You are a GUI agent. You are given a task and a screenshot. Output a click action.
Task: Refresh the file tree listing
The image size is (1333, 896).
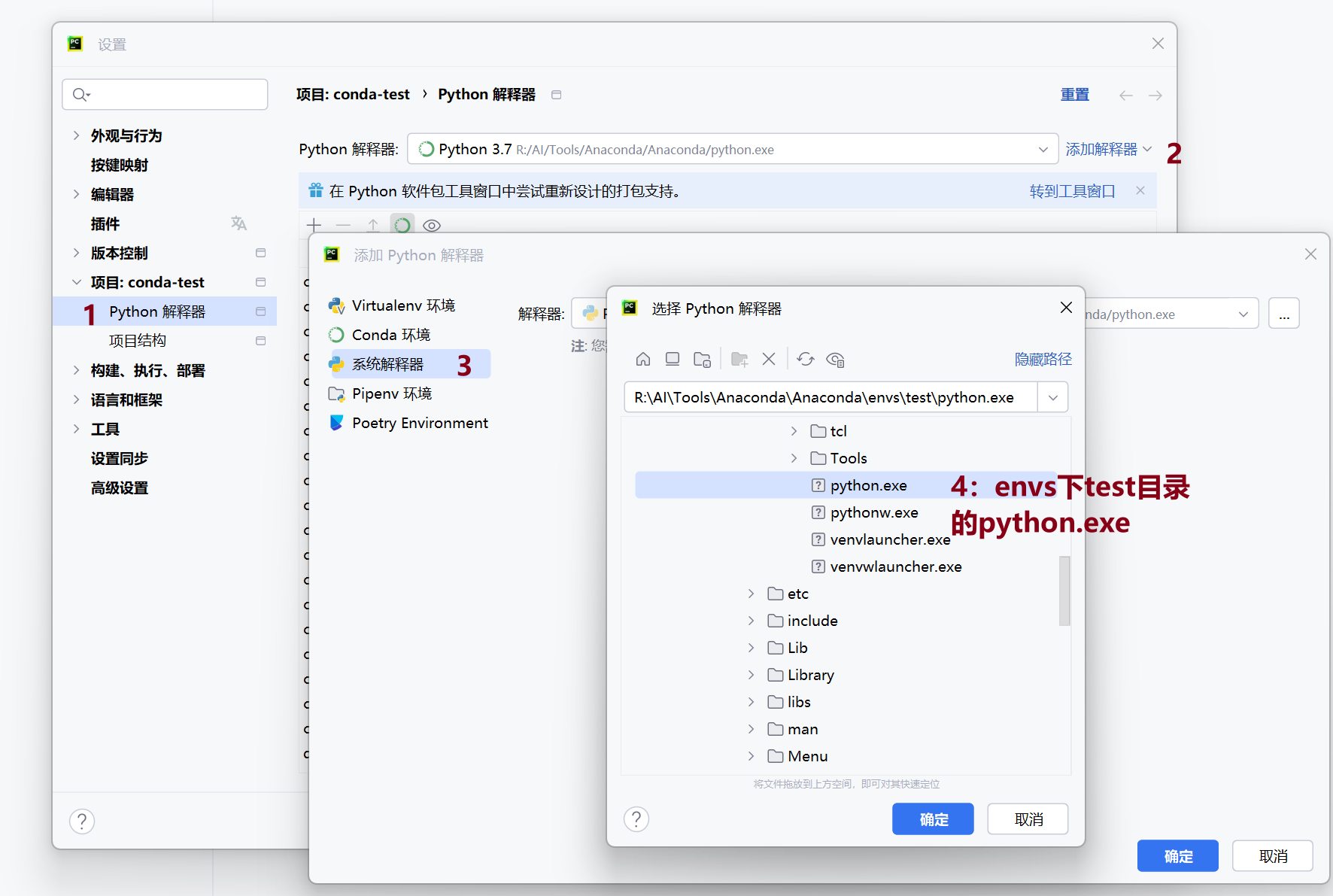(806, 360)
